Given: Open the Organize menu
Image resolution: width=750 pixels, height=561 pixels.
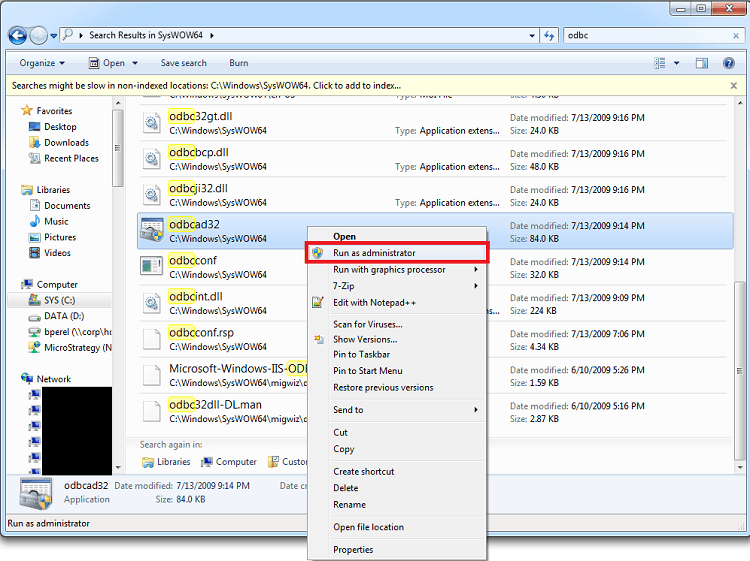Looking at the screenshot, I should point(42,63).
